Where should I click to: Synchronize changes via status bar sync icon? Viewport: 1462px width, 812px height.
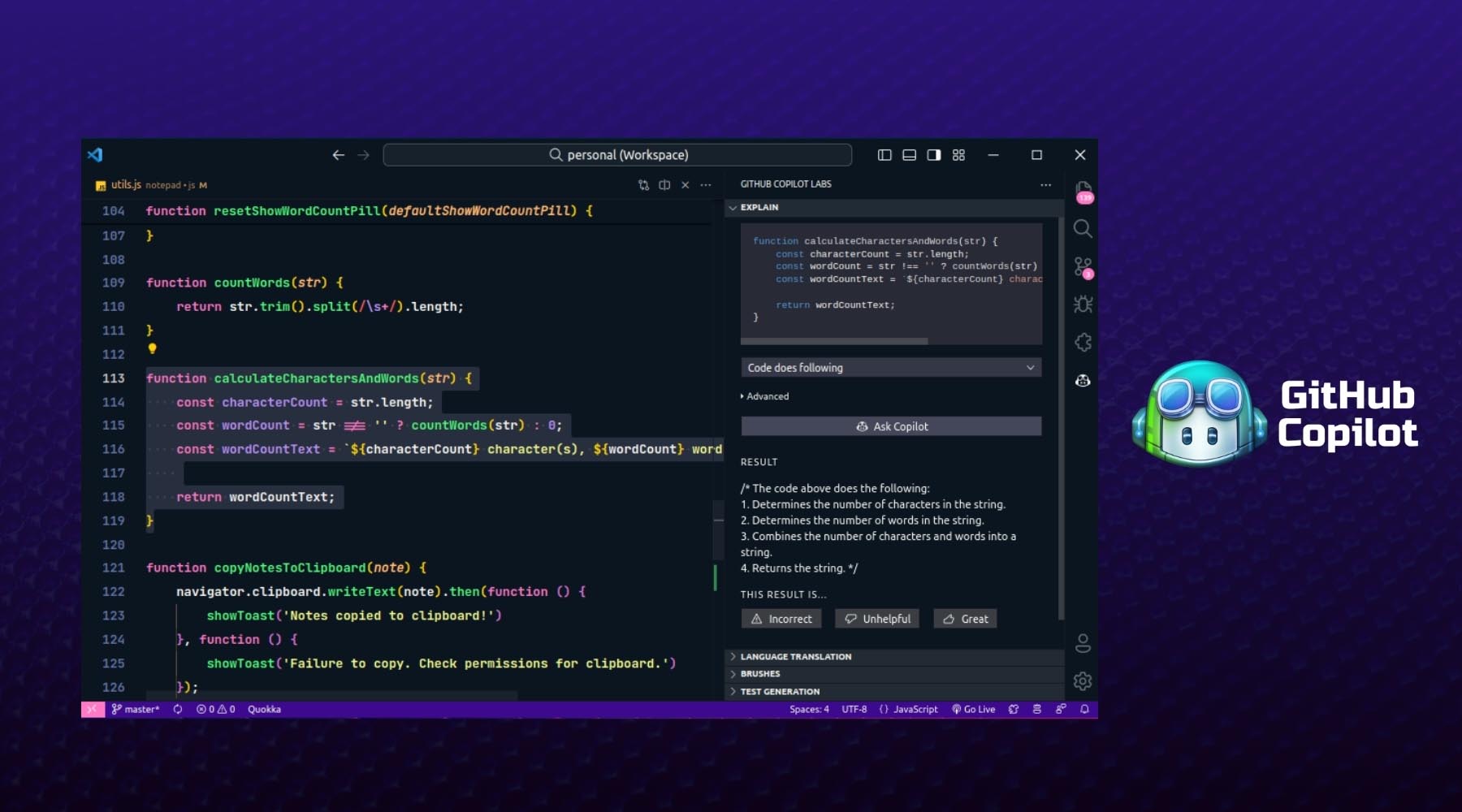pos(178,710)
